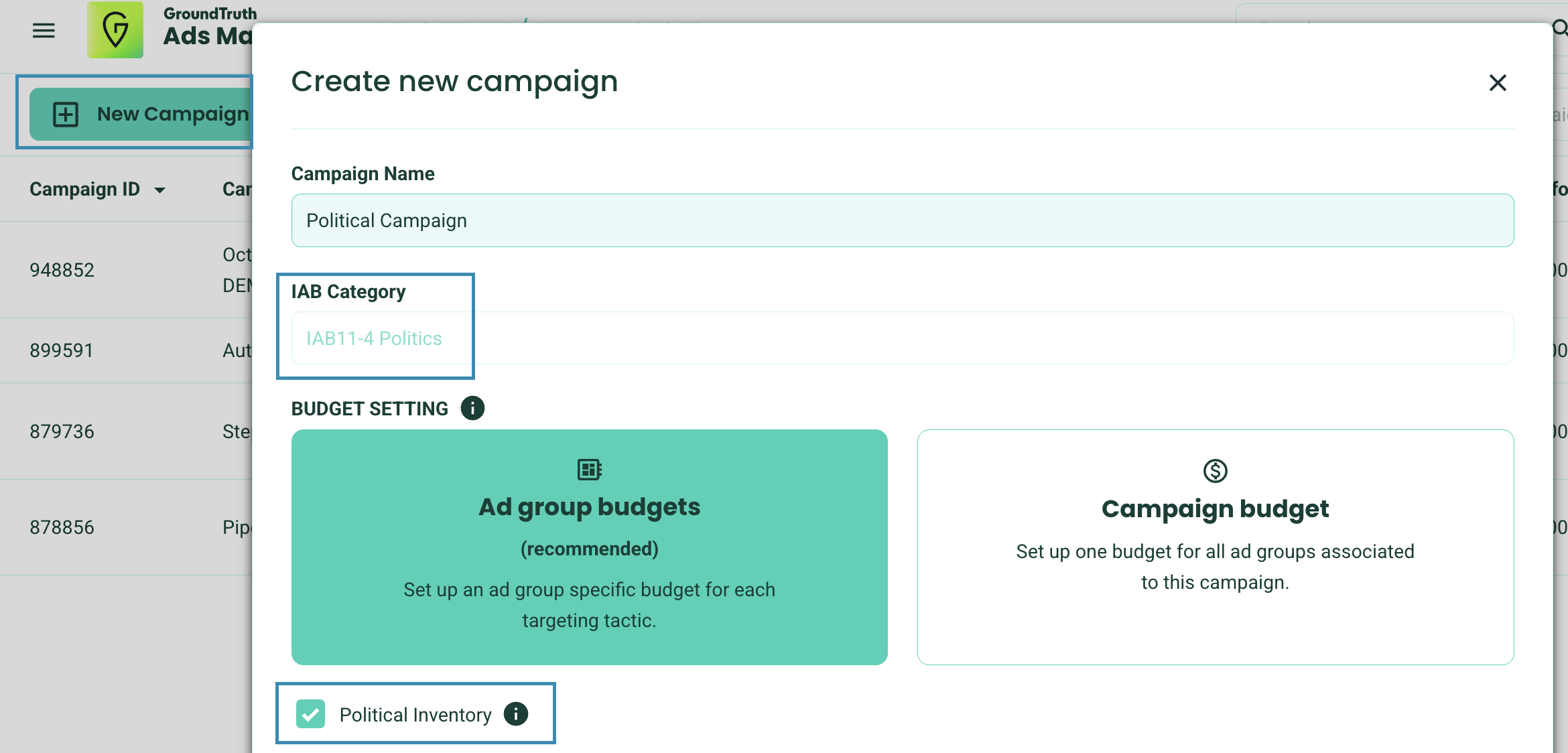The height and width of the screenshot is (753, 1568).
Task: Open the hamburger navigation menu
Action: [44, 31]
